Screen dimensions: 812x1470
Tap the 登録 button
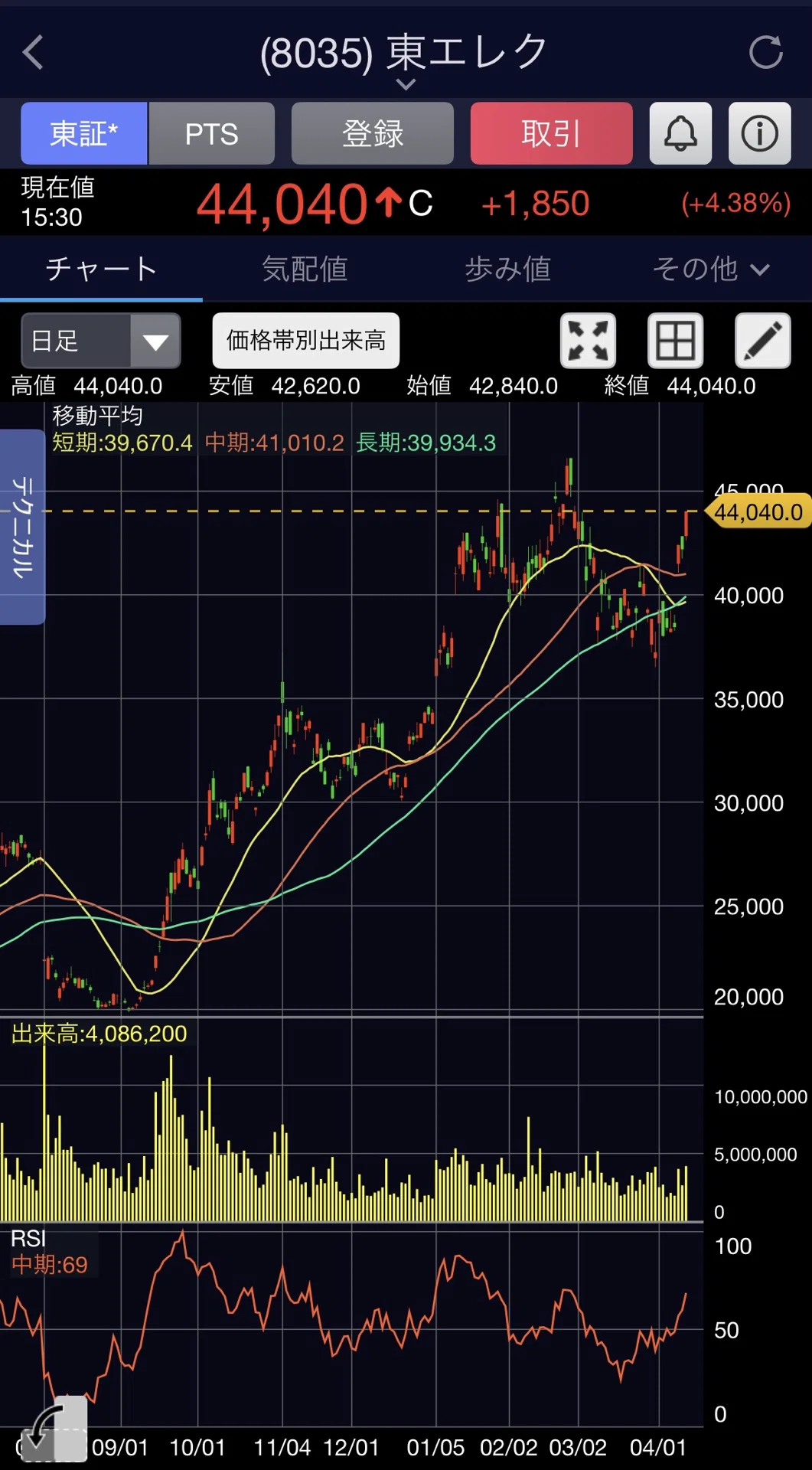[x=373, y=133]
